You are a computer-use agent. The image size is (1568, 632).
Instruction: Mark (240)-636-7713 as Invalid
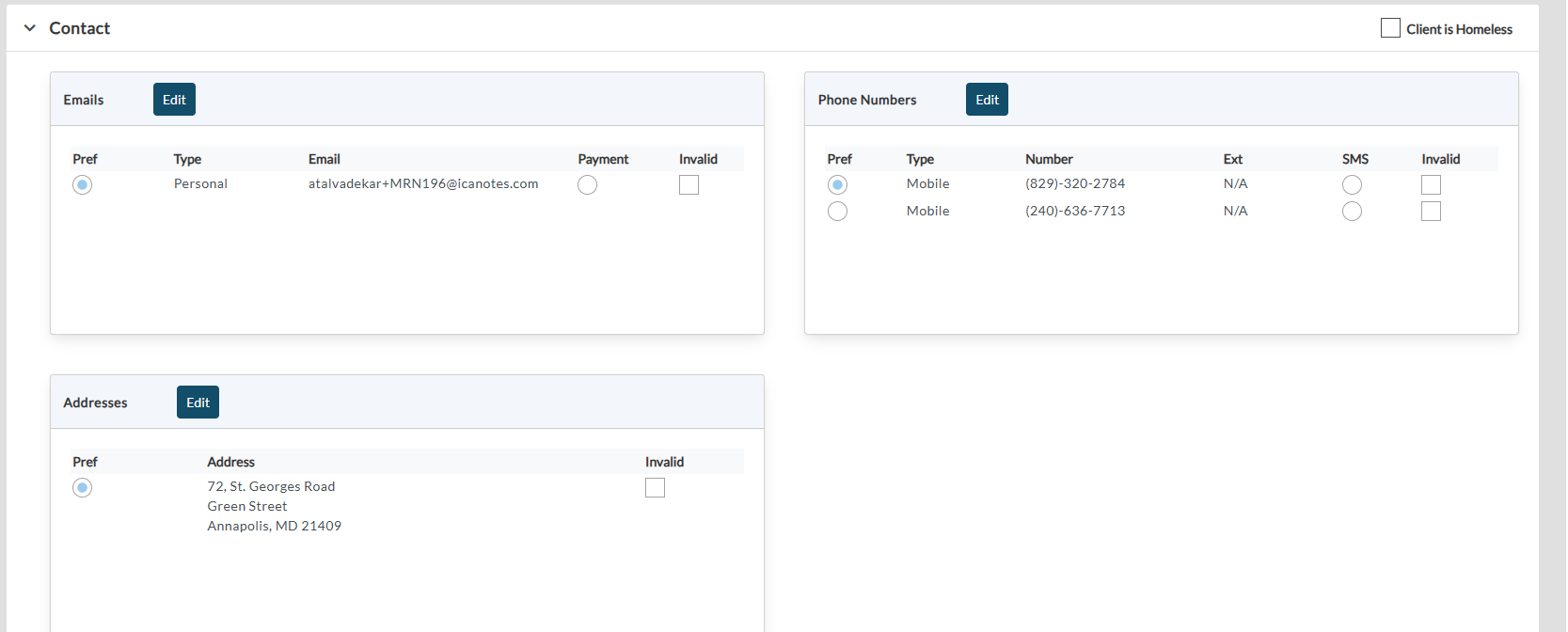coord(1431,212)
